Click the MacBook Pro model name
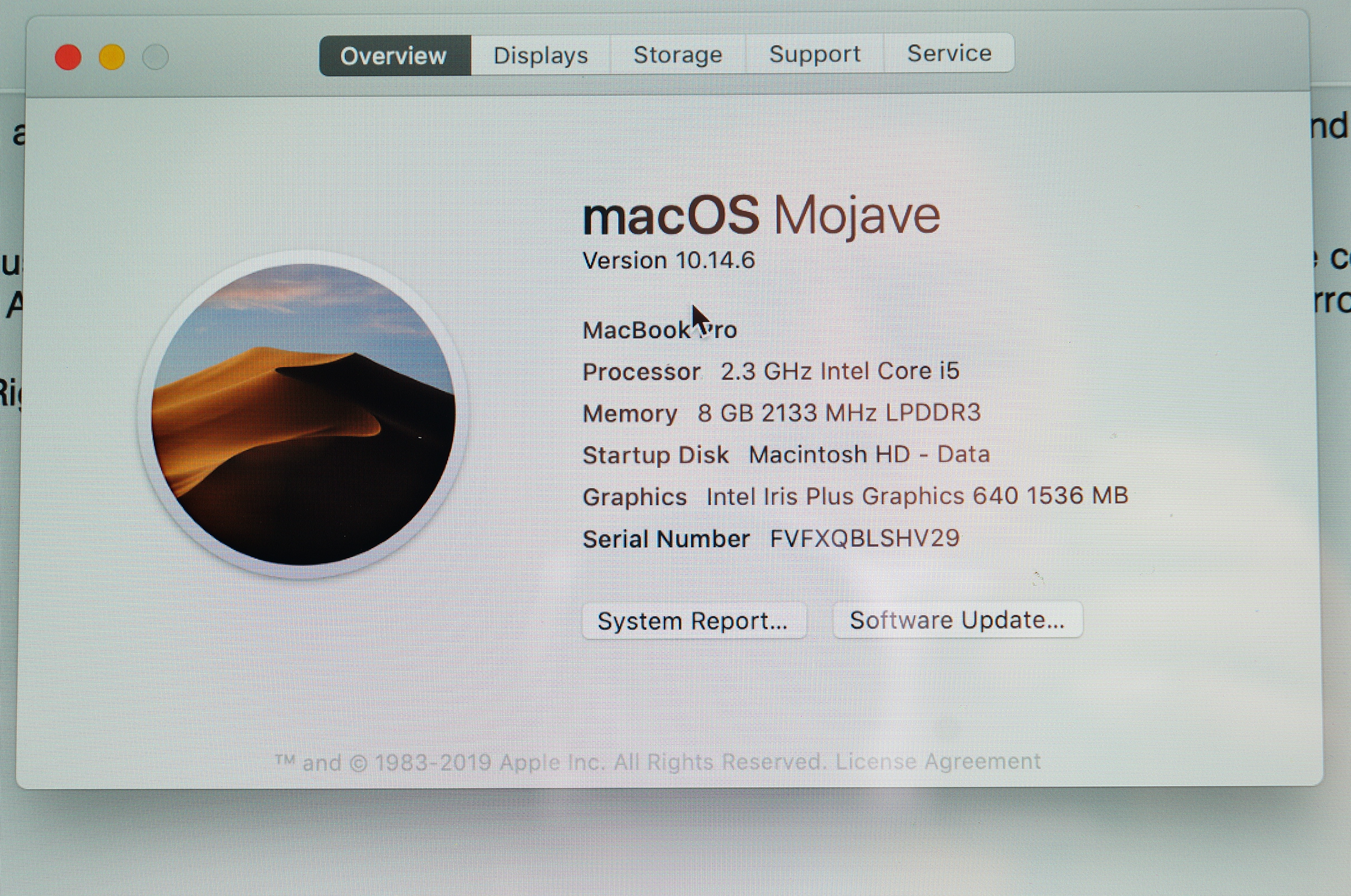This screenshot has height=896, width=1351. [659, 330]
